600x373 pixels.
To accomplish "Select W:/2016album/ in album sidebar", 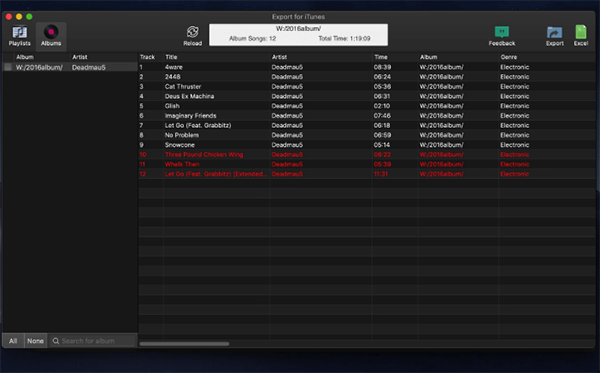I will point(39,67).
